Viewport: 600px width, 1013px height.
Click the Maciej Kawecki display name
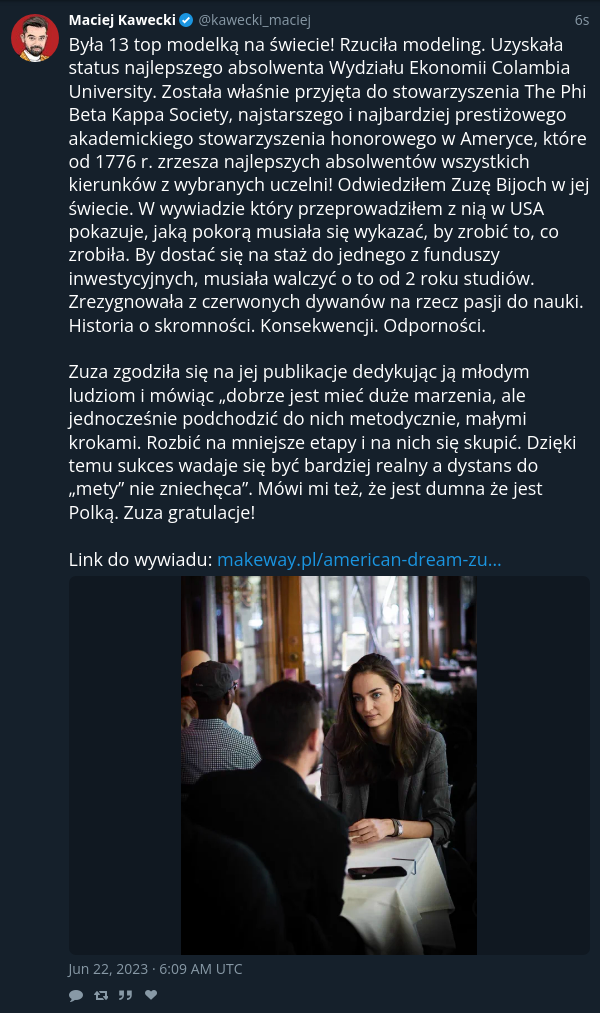coord(122,21)
